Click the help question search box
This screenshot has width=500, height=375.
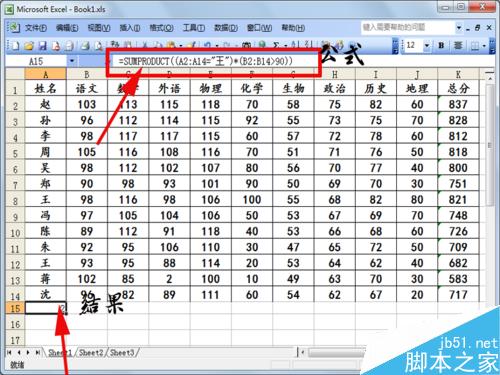click(408, 27)
